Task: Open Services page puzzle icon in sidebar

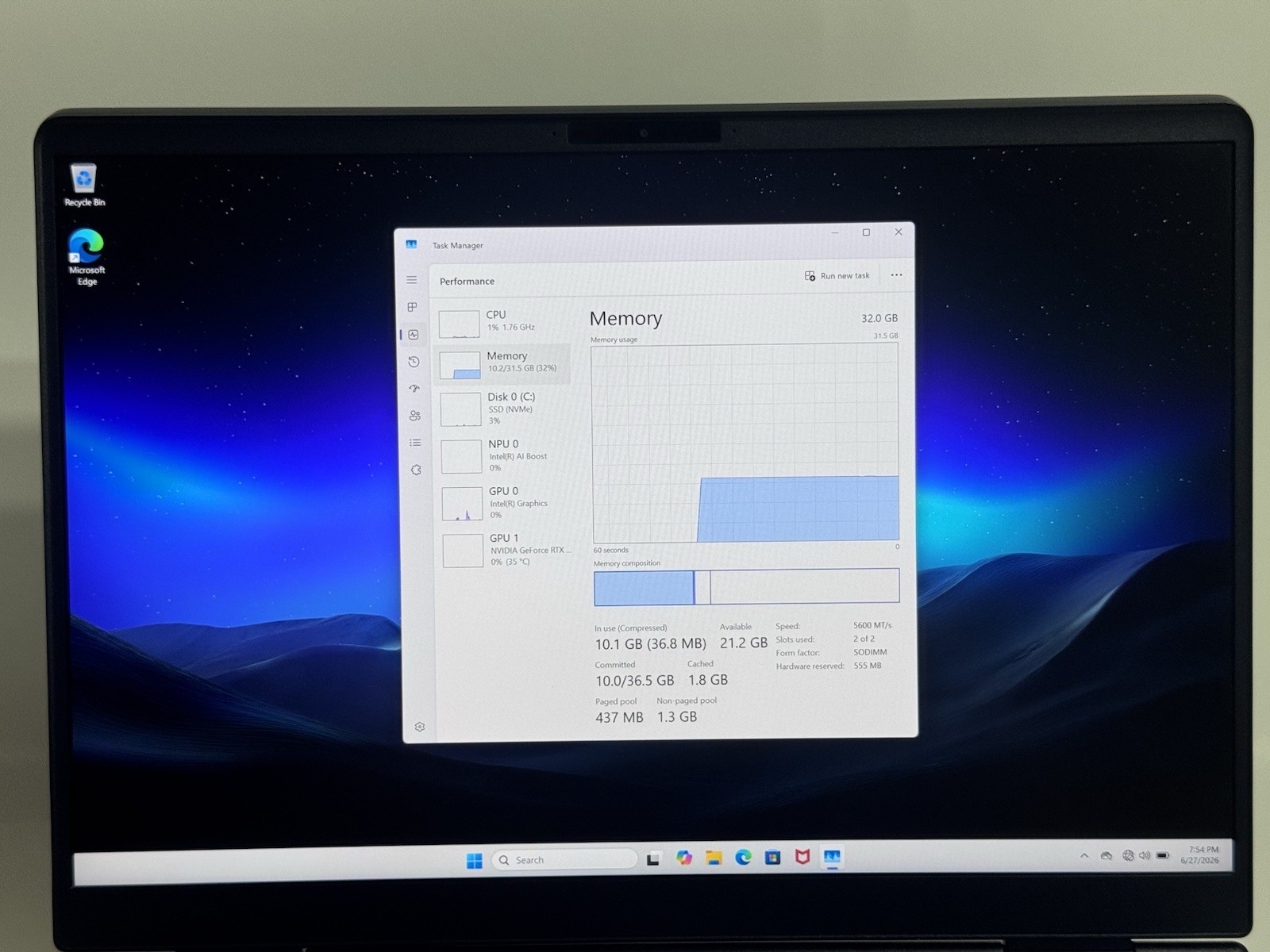Action: (x=416, y=470)
